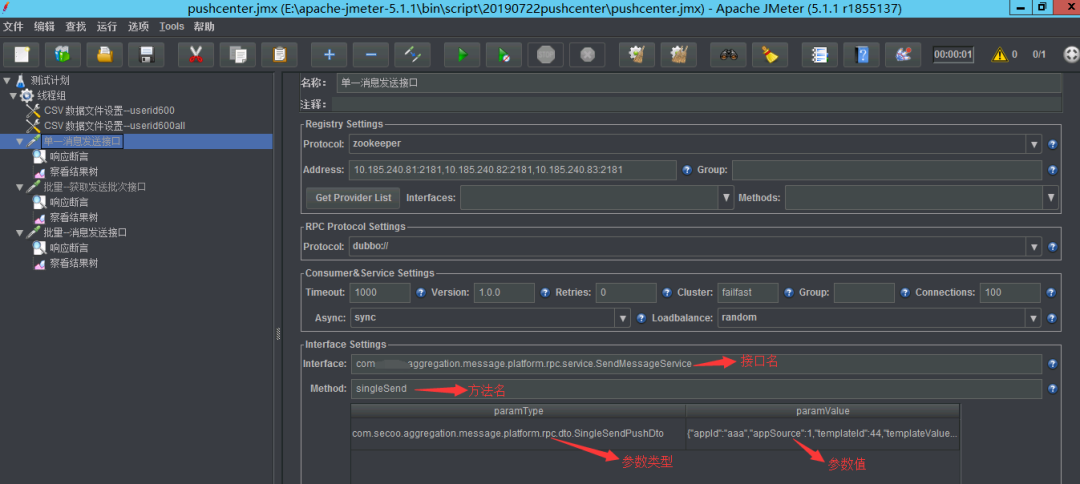
Task: Select 响应断言 under 单一消息发送接口
Action: point(69,156)
